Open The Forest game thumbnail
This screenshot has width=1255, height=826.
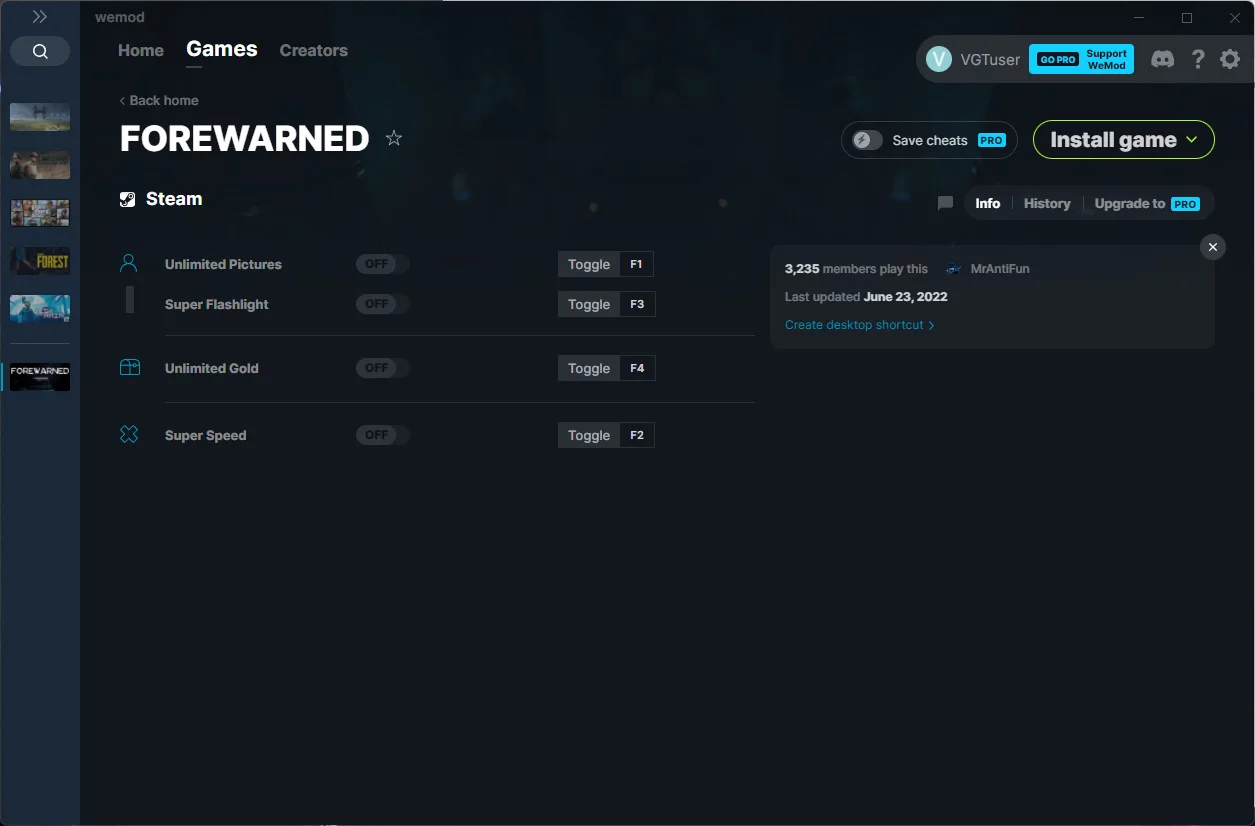(40, 261)
